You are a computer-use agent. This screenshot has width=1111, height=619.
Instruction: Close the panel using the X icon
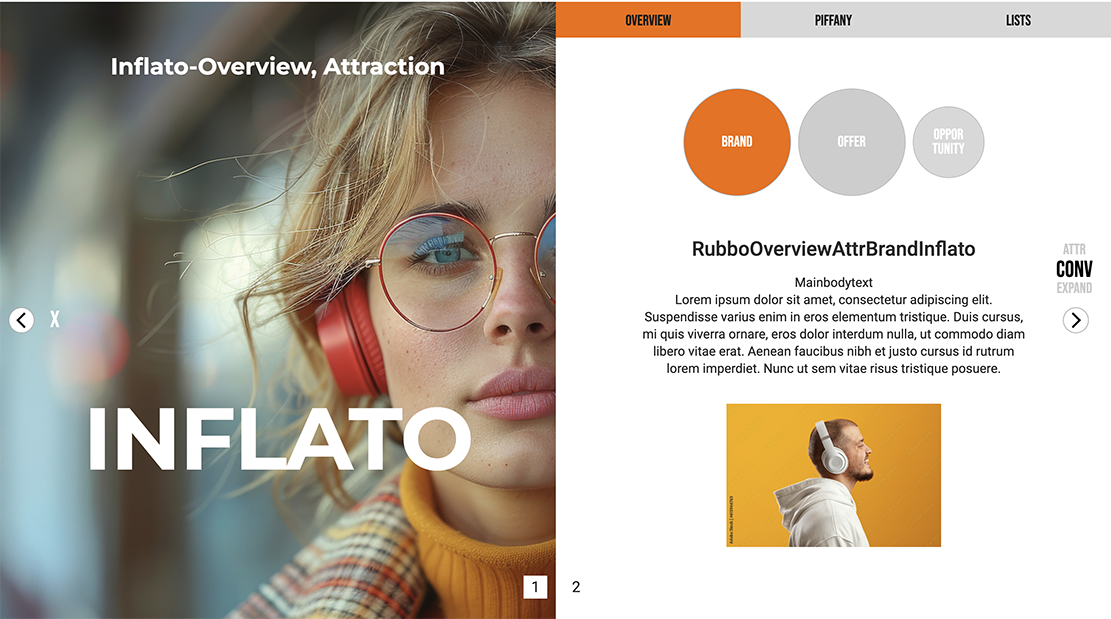point(55,319)
